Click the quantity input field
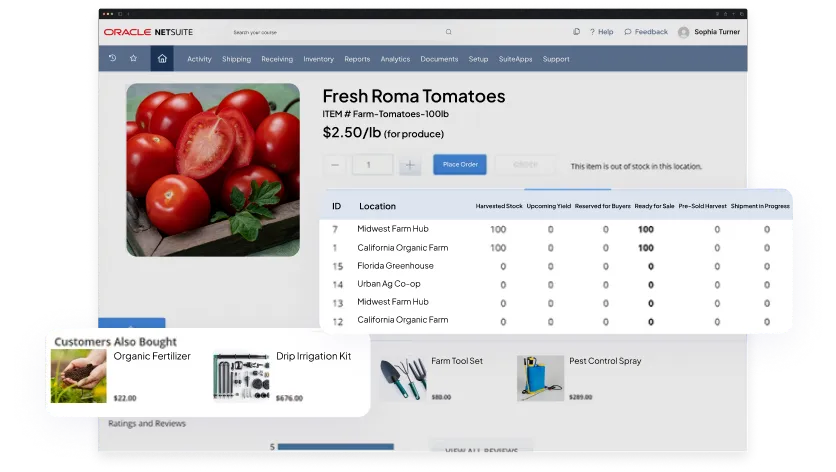 point(372,165)
